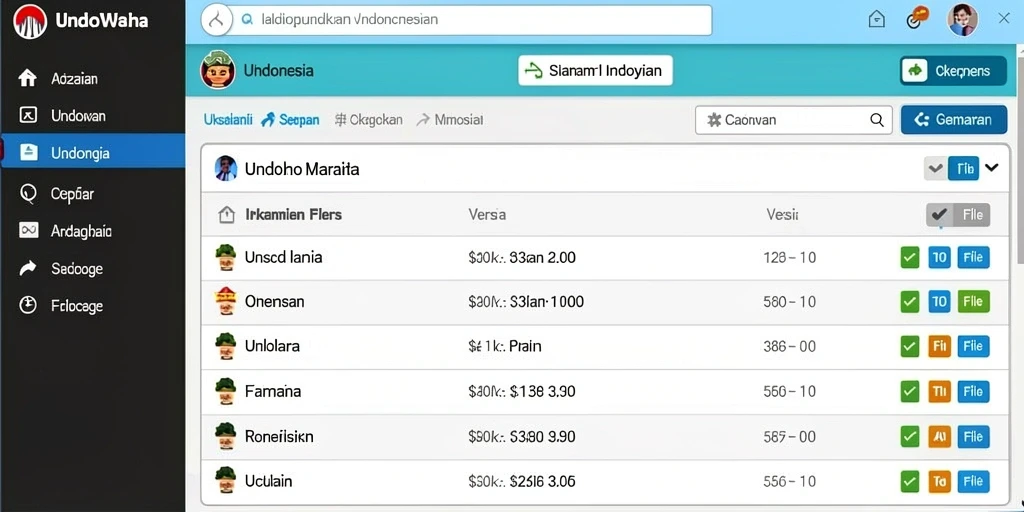Select the Cepfiar sidebar icon

tap(28, 193)
